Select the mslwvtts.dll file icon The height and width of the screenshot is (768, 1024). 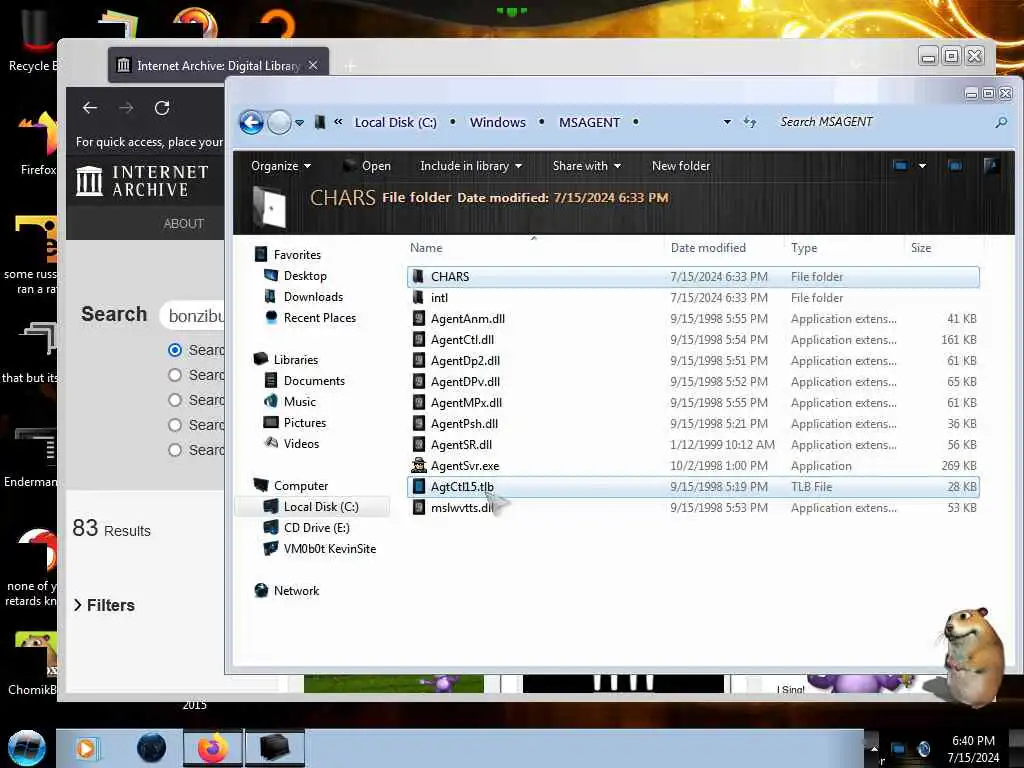coord(419,507)
